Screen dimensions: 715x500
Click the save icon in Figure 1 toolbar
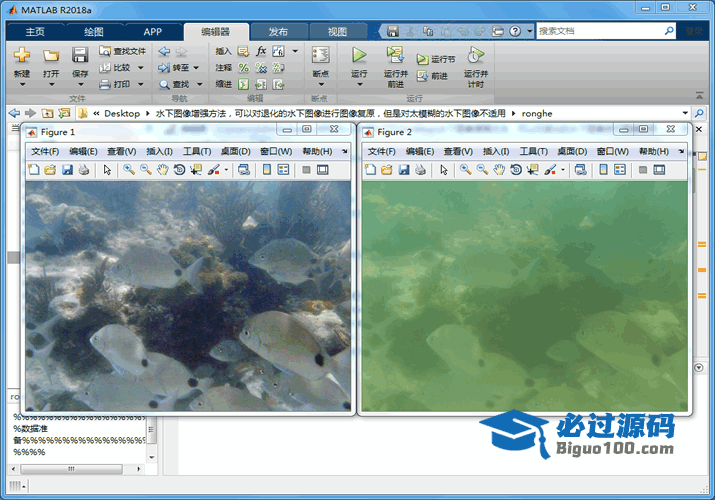(x=67, y=170)
